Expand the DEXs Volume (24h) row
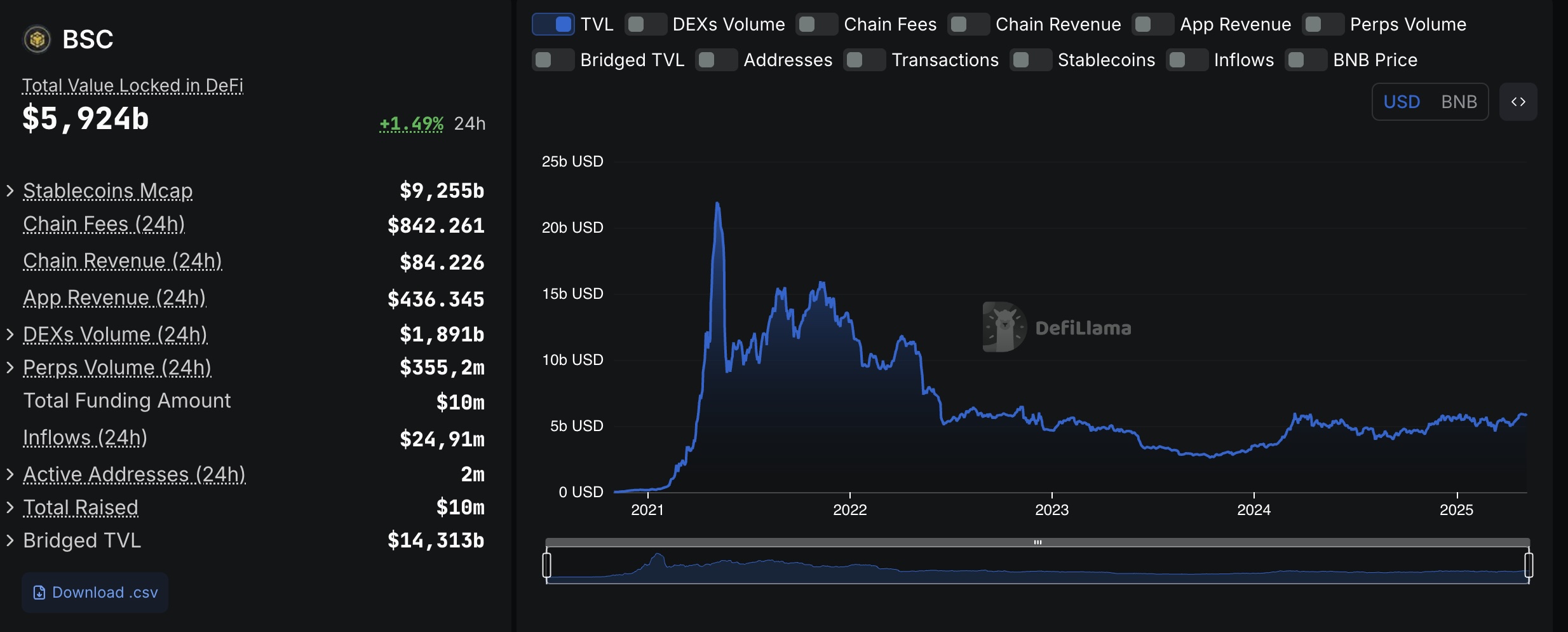This screenshot has height=632, width=1568. (10, 334)
